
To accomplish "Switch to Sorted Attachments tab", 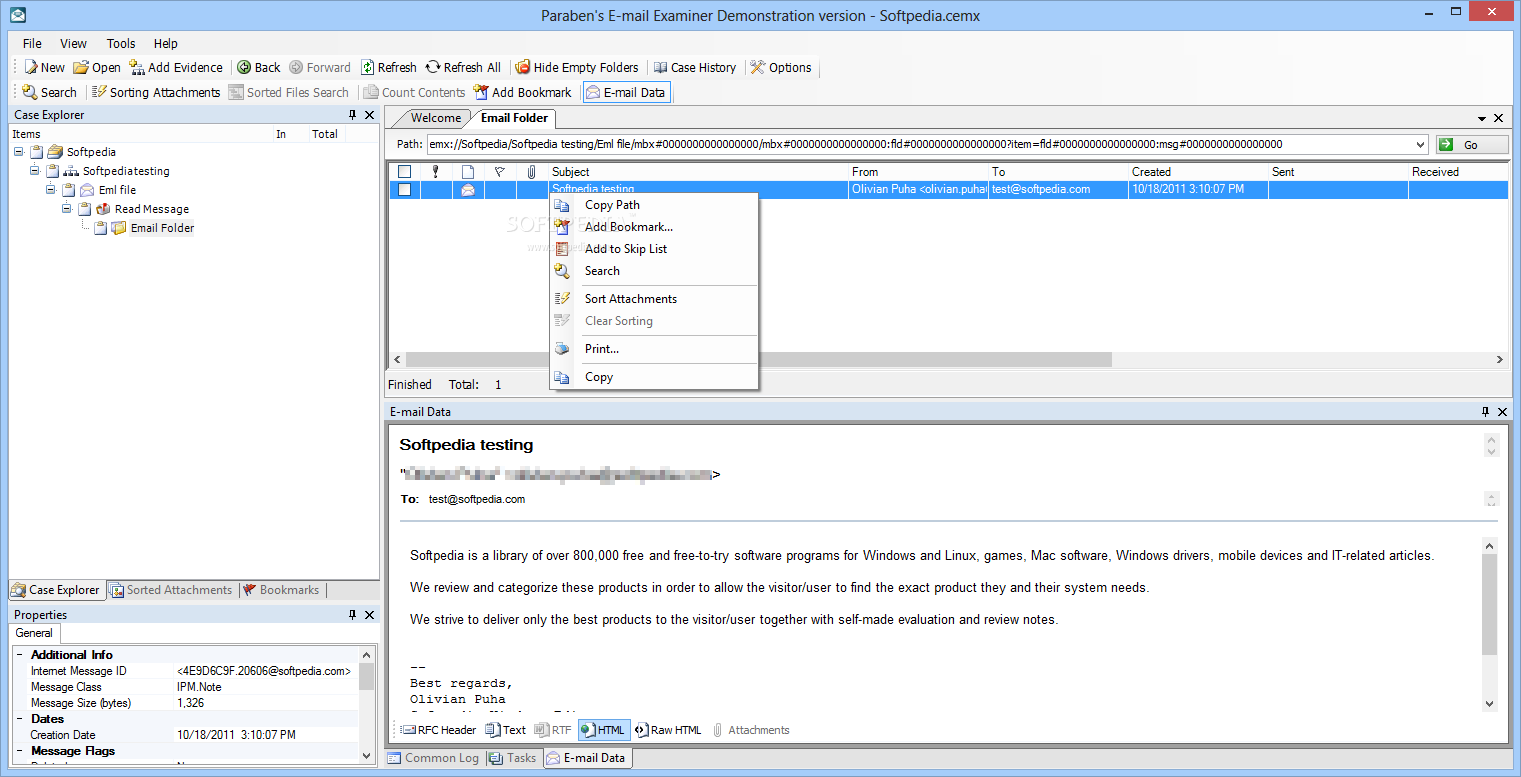I will 171,590.
